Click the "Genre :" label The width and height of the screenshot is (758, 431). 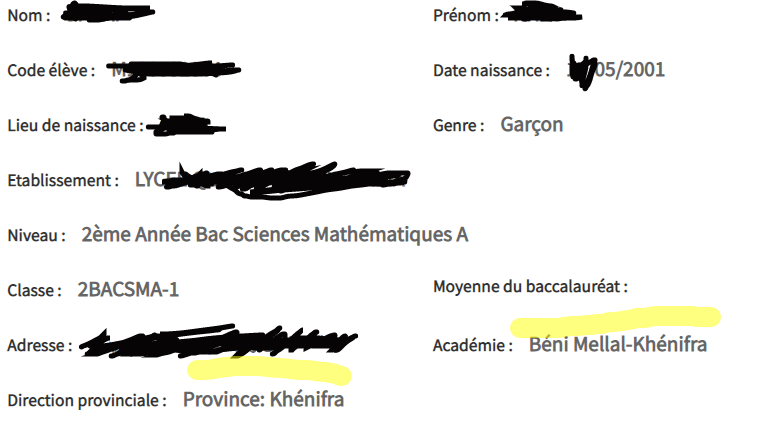(x=459, y=126)
